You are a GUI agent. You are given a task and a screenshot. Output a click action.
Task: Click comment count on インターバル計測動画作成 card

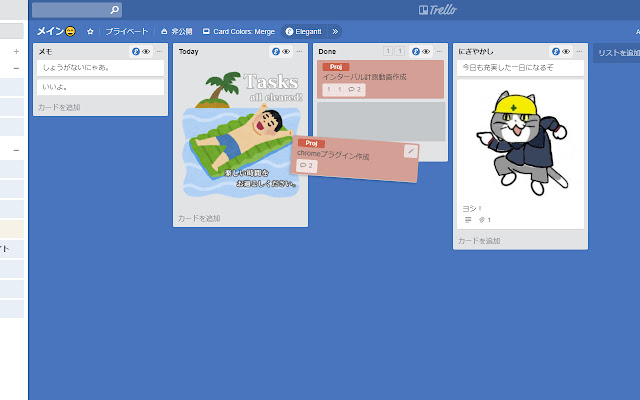pos(355,89)
